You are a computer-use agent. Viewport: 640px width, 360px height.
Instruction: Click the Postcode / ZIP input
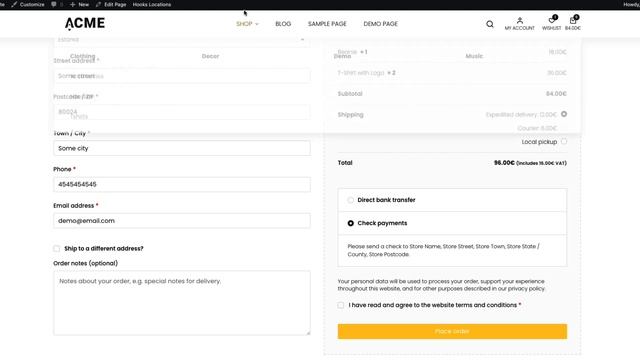pyautogui.click(x=182, y=112)
